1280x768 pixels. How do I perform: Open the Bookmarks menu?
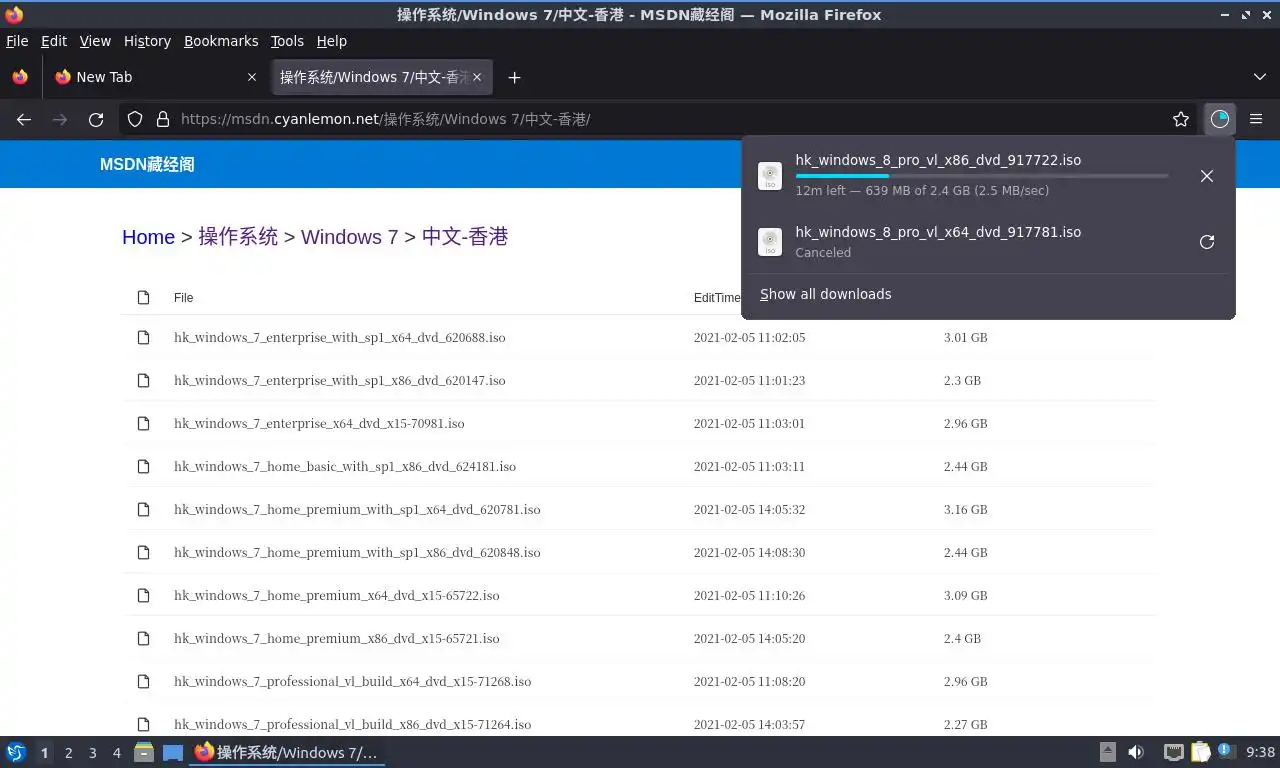(221, 41)
